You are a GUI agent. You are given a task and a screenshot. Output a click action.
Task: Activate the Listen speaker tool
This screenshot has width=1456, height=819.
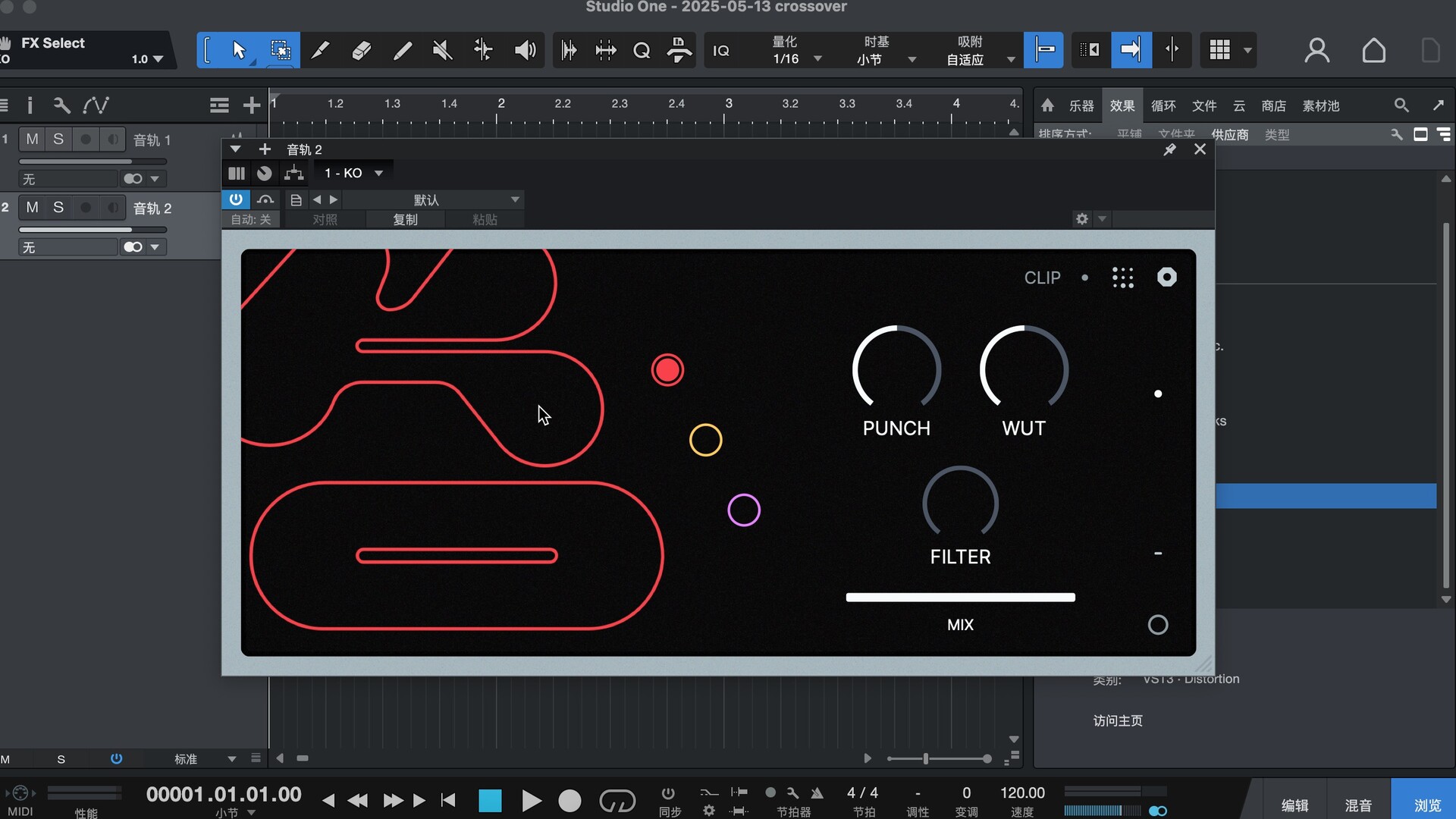525,50
